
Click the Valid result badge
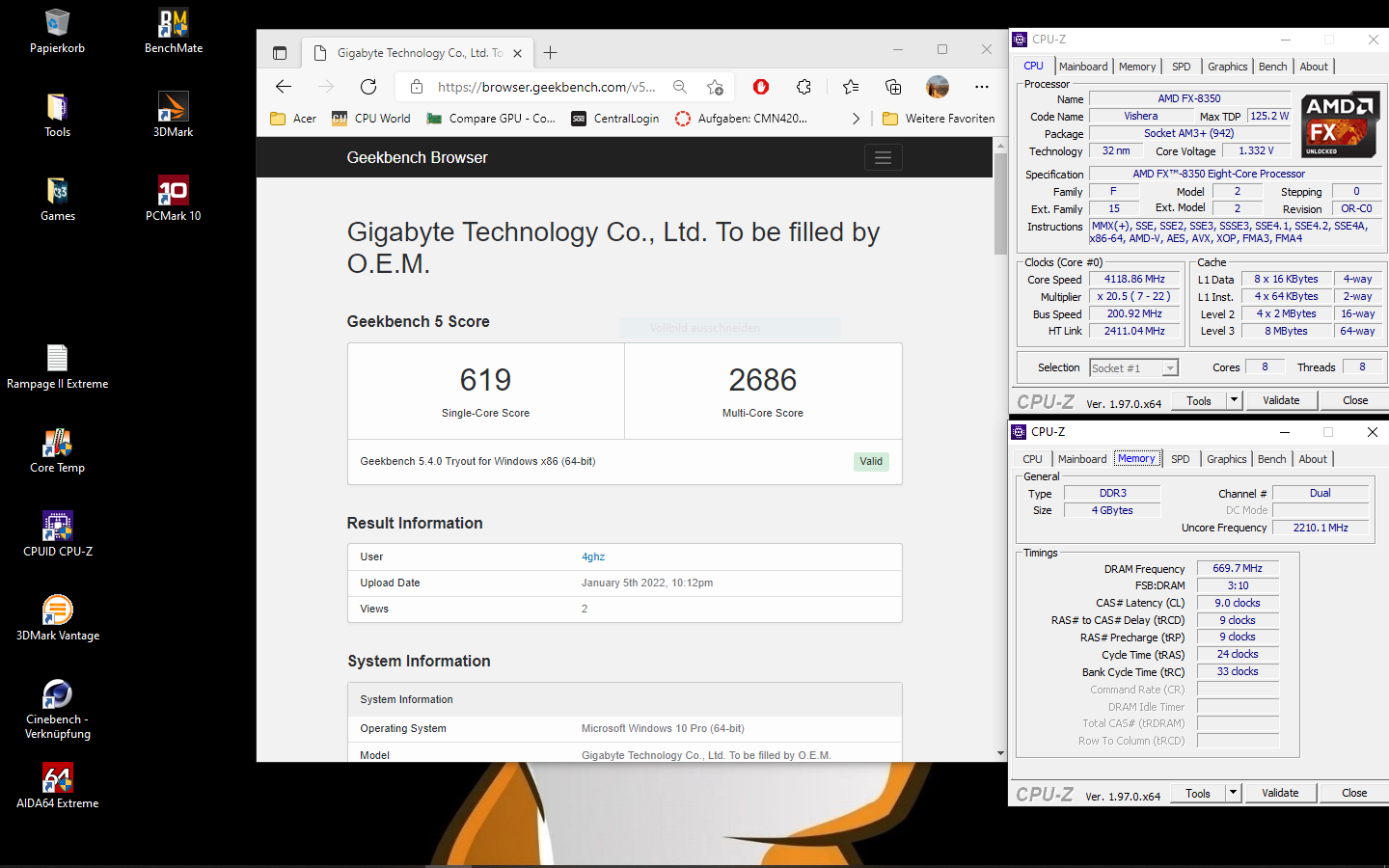pyautogui.click(x=871, y=461)
